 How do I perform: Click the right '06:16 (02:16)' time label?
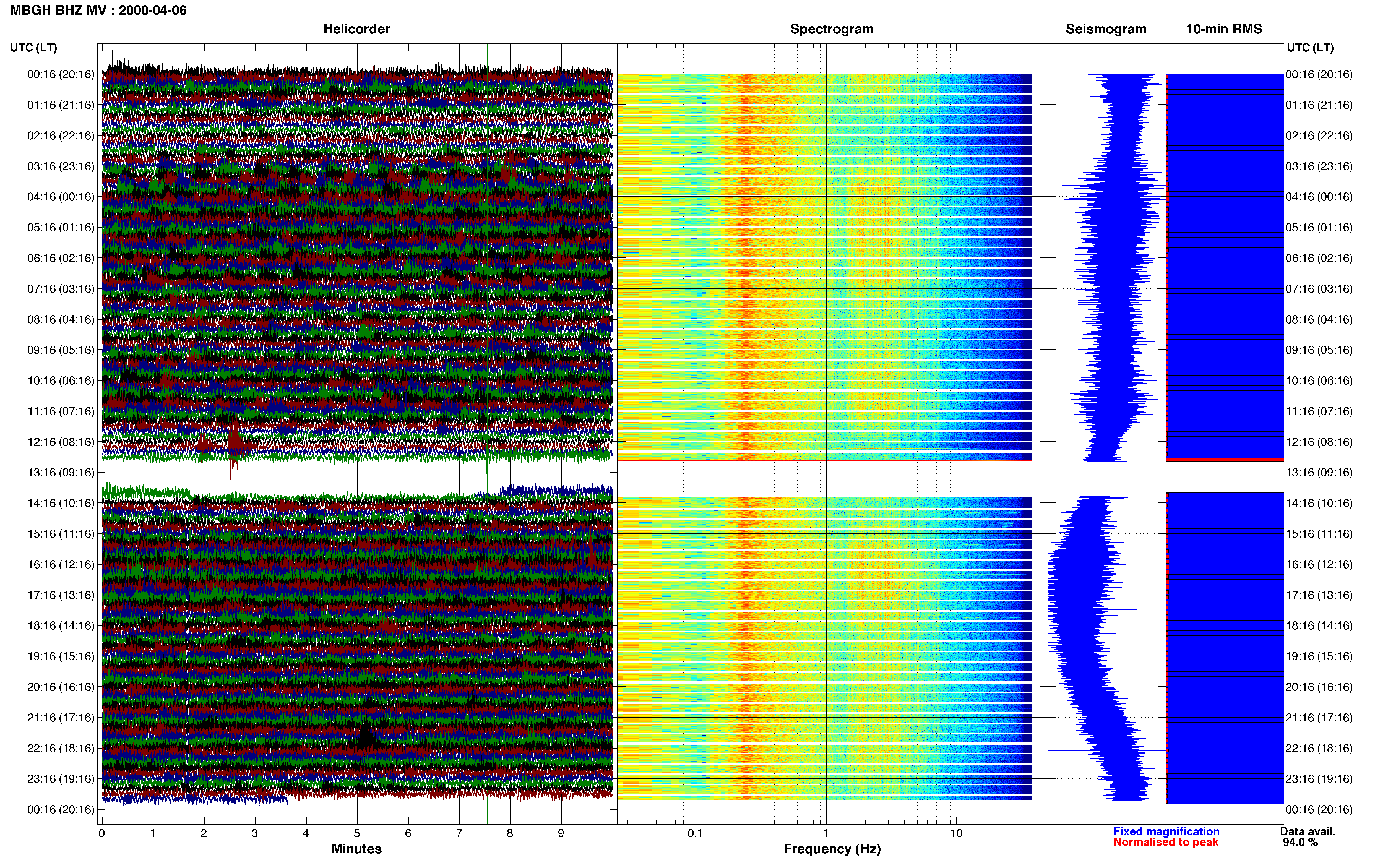coord(1319,258)
